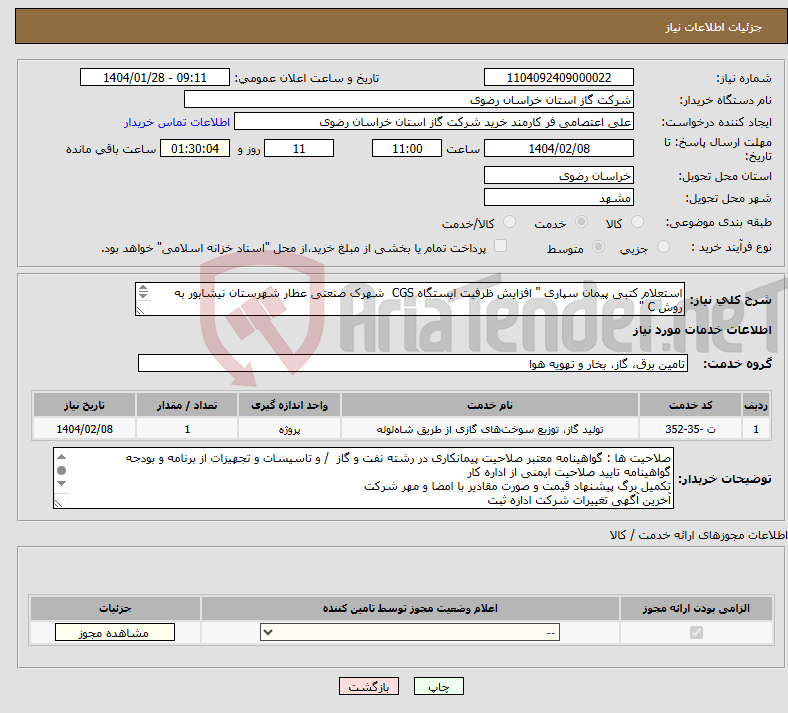Click the واحد اندازه گیری column header
The image size is (788, 713).
289,405
